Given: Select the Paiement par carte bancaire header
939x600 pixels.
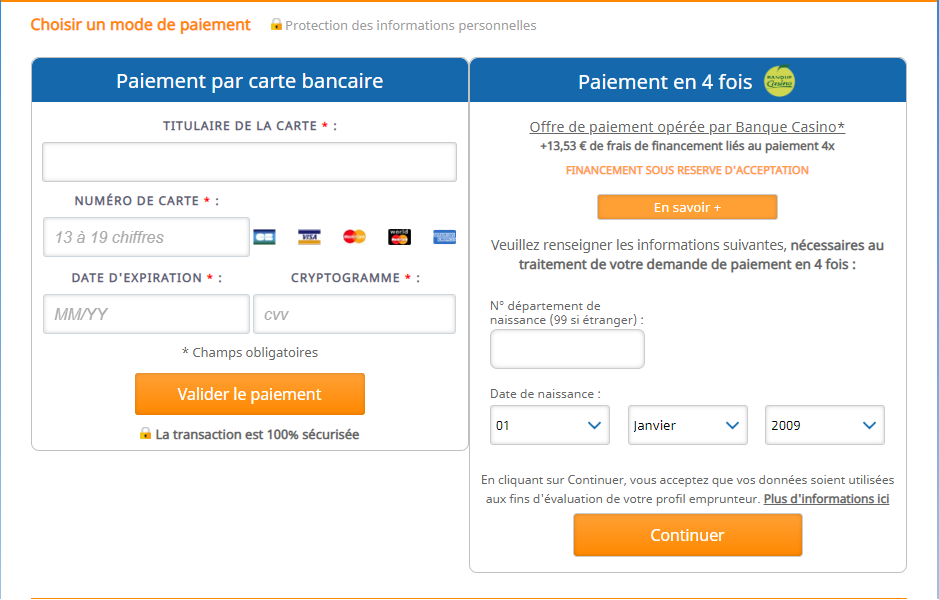Looking at the screenshot, I should point(249,81).
